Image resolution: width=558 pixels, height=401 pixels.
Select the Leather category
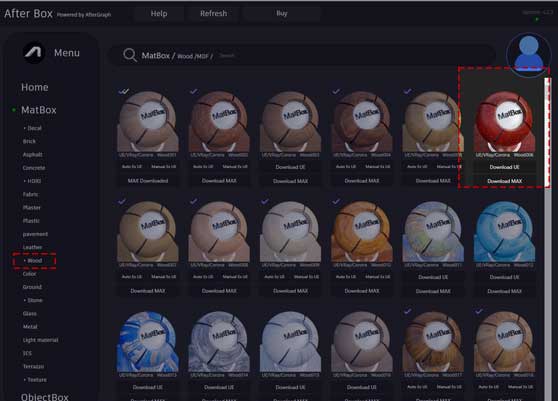pos(32,247)
